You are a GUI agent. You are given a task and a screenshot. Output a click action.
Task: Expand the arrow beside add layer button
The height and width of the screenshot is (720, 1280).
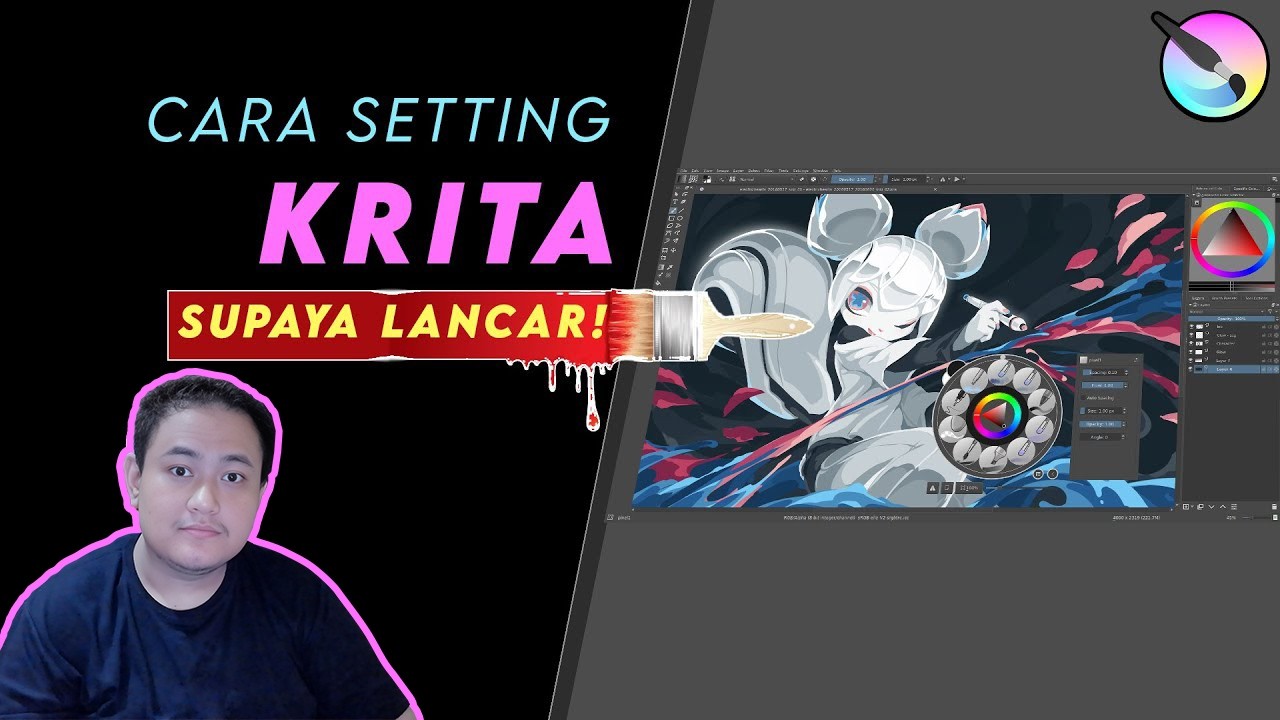pos(1192,506)
